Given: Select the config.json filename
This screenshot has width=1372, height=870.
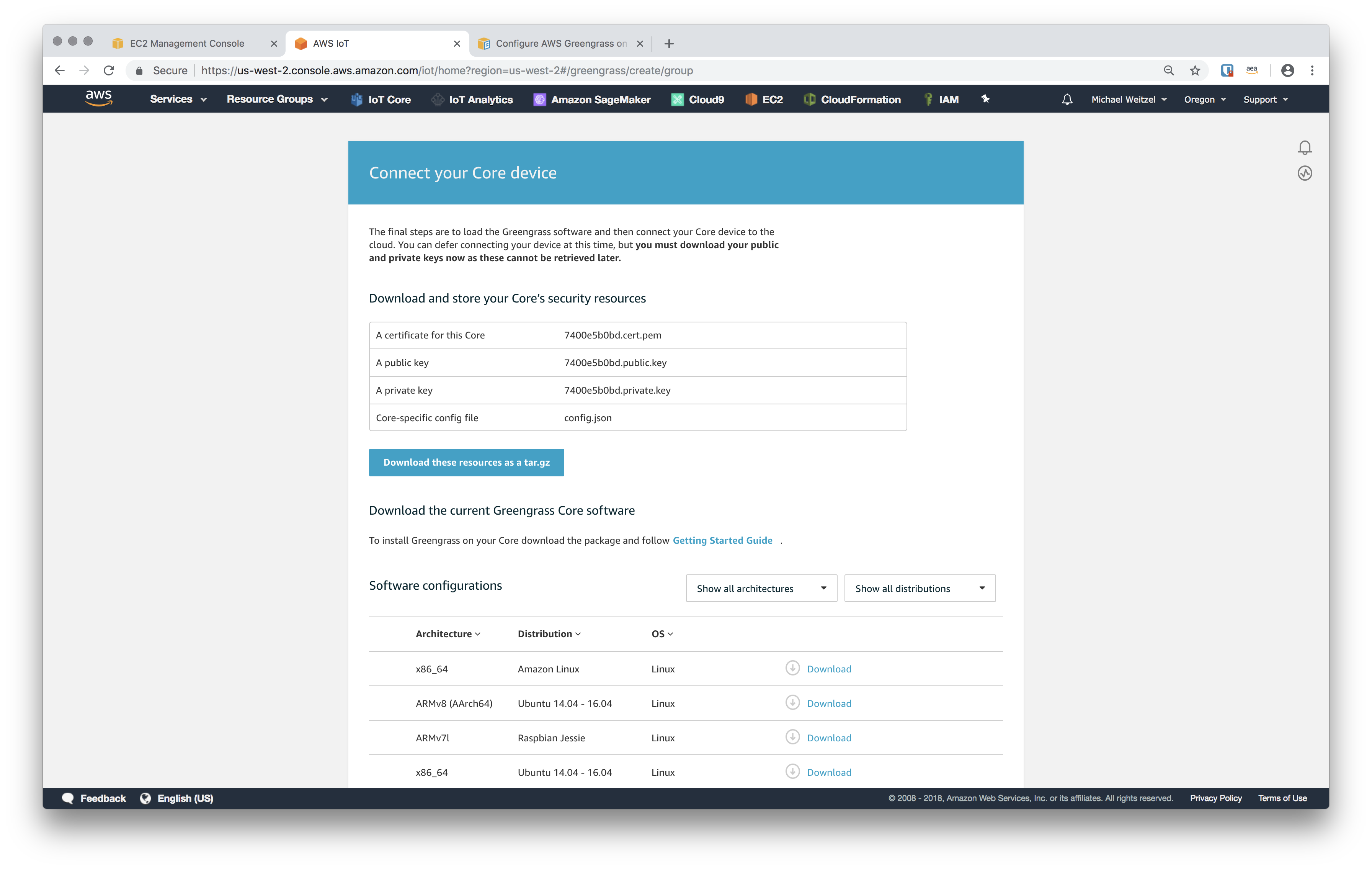Looking at the screenshot, I should coord(588,417).
